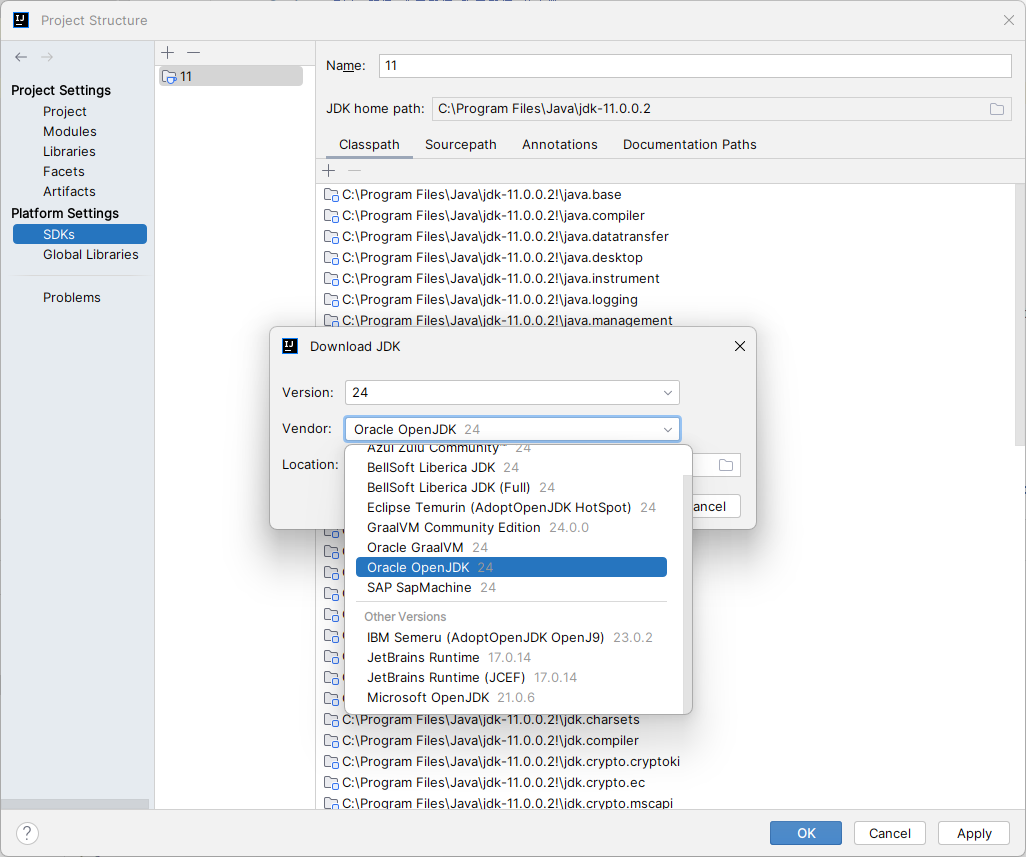Choose GraalVM Community Edition 24.0.0
1026x857 pixels.
click(511, 527)
